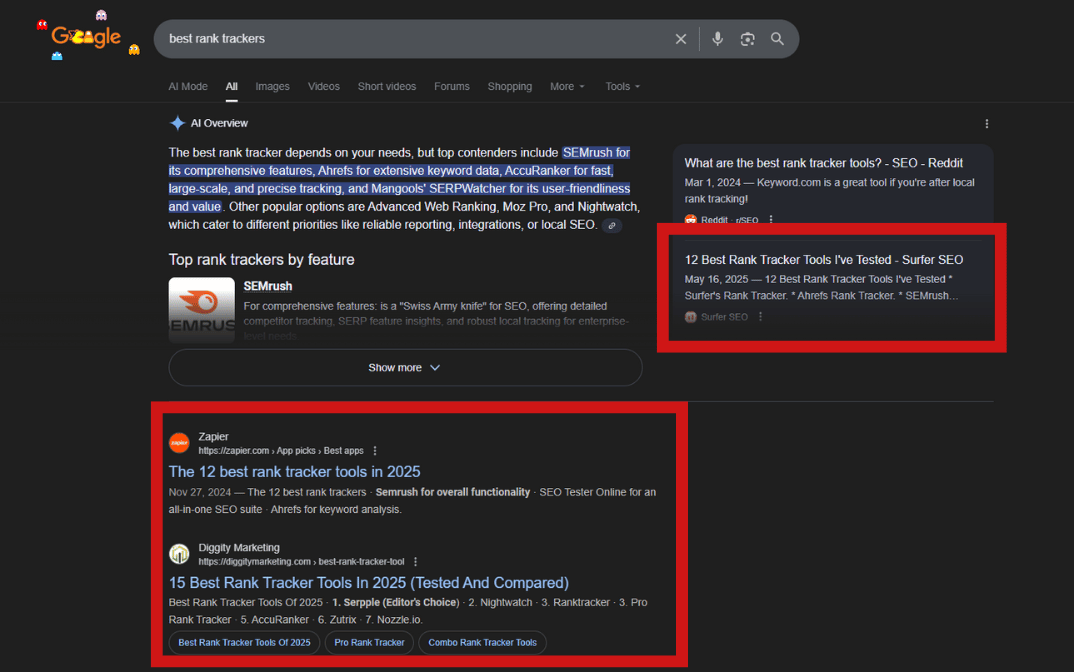
Task: Click the Zapier favicon
Action: (x=179, y=443)
